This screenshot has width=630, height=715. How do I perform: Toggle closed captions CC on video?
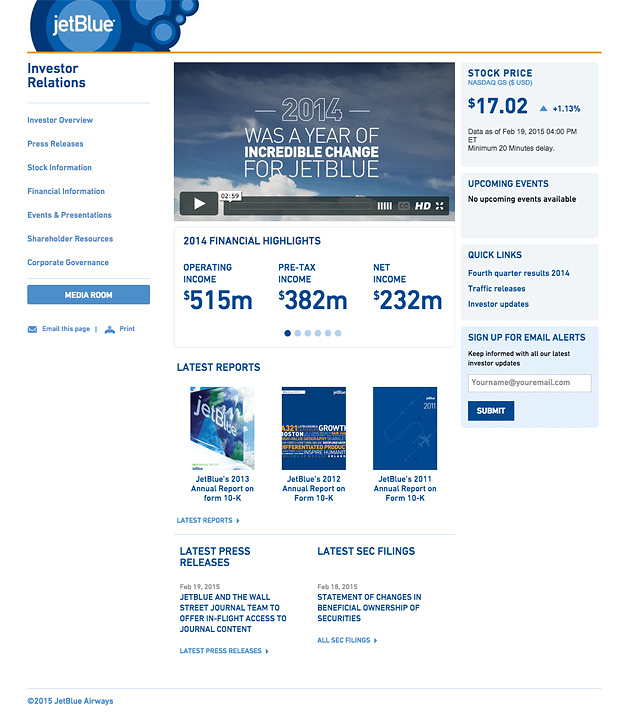(x=404, y=206)
